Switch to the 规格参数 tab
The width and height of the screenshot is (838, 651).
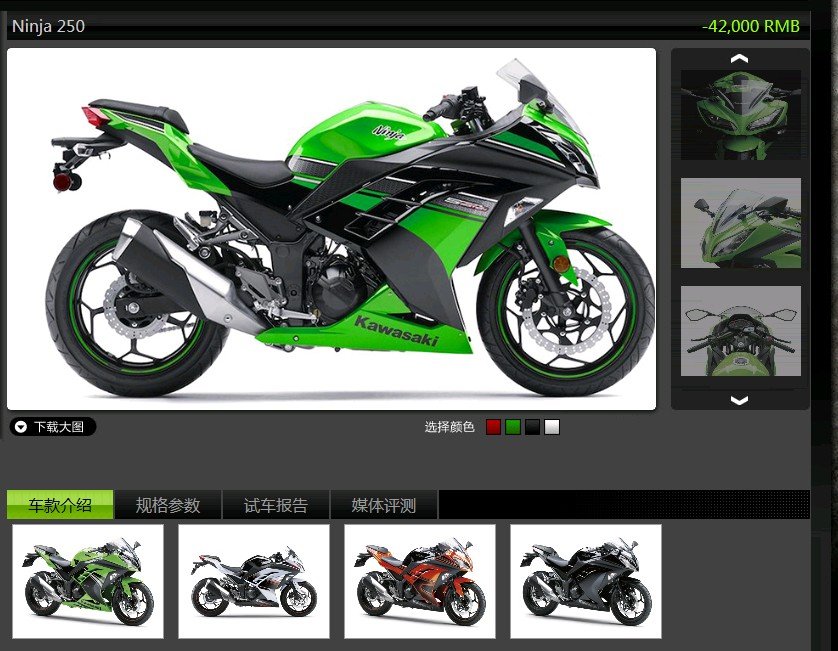168,505
